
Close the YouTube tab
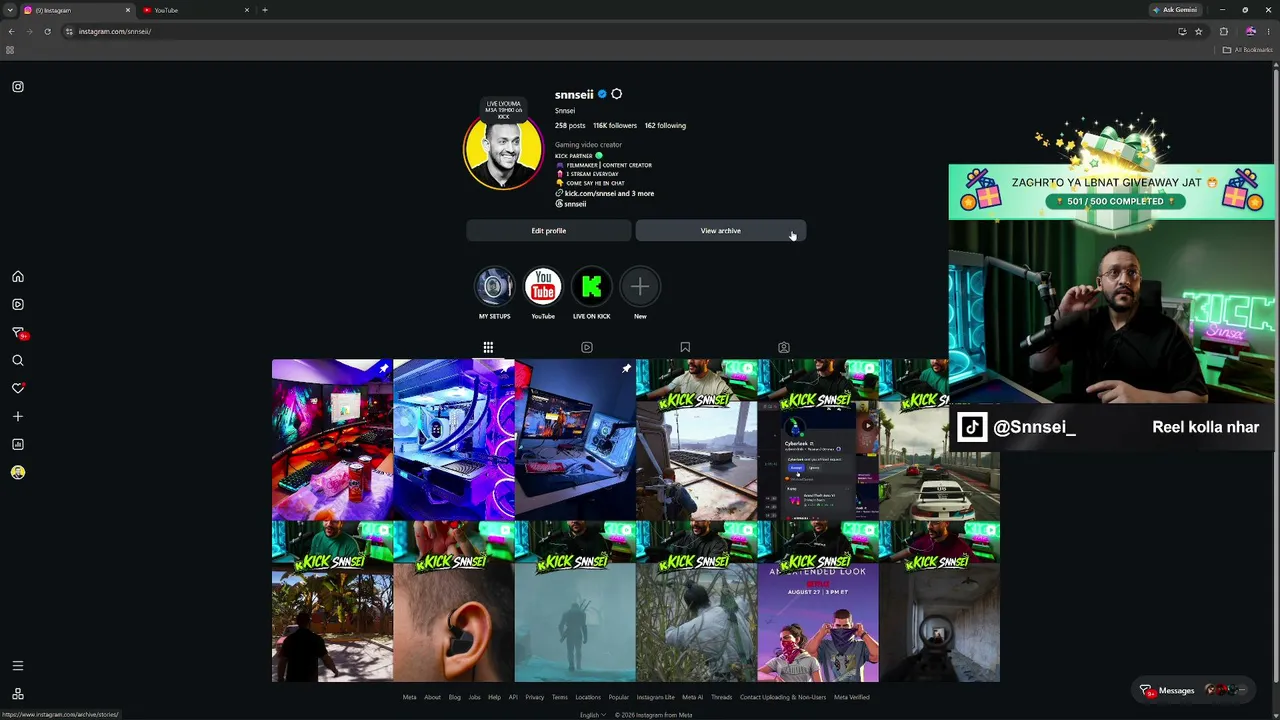click(x=247, y=10)
